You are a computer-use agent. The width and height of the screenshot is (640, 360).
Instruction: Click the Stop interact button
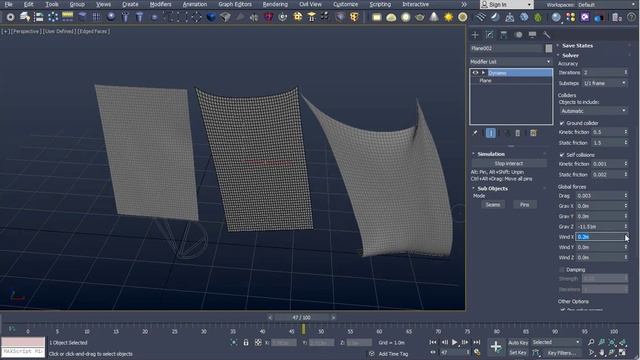tap(509, 163)
